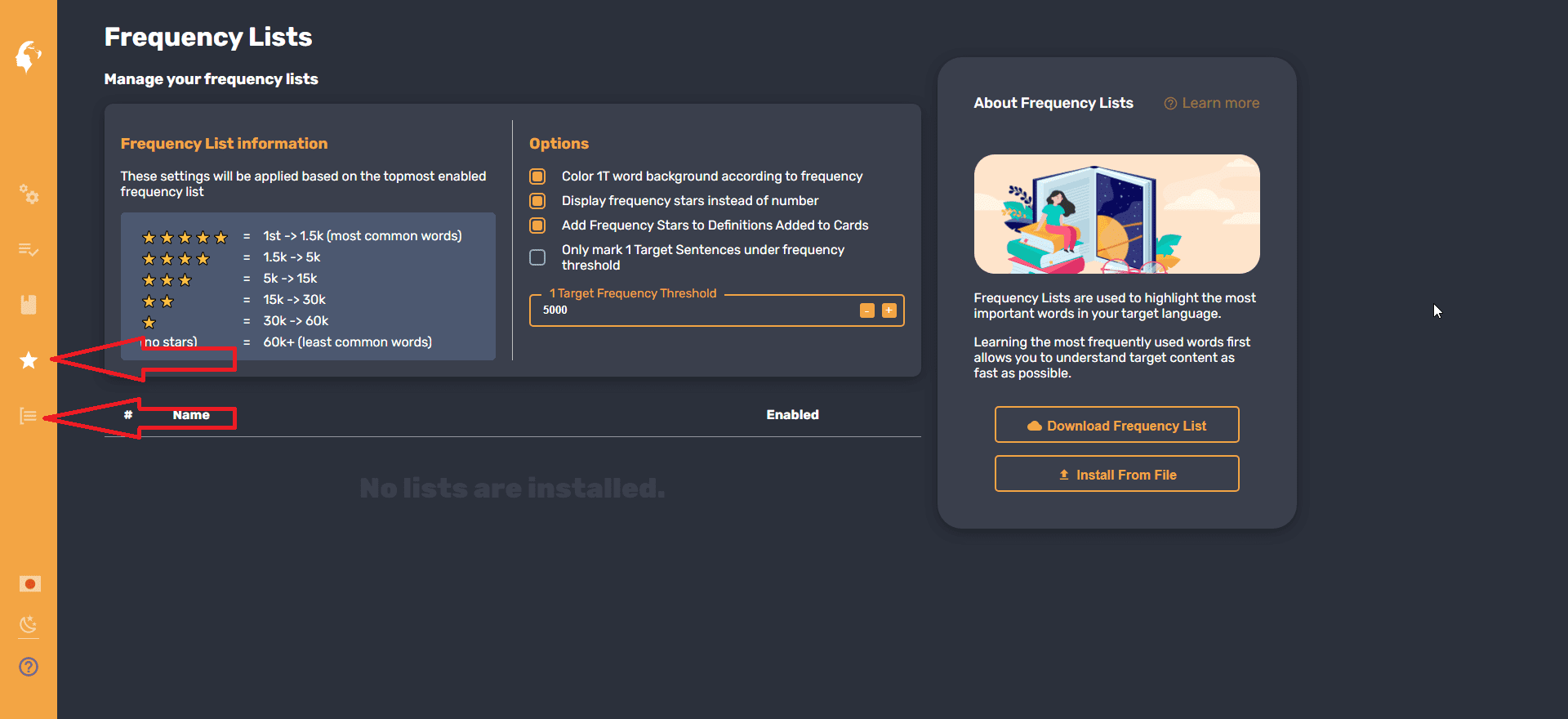Open the Learn more link

tap(1212, 103)
